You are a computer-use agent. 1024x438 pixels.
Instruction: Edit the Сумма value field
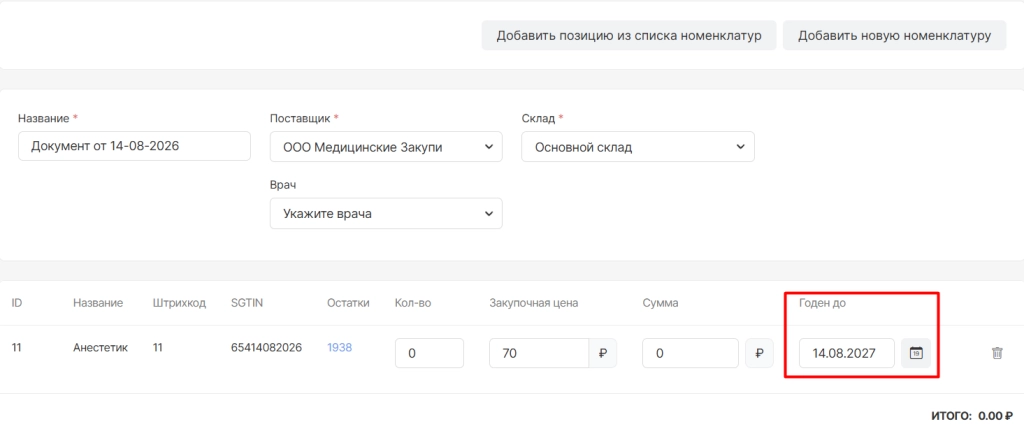pos(690,353)
